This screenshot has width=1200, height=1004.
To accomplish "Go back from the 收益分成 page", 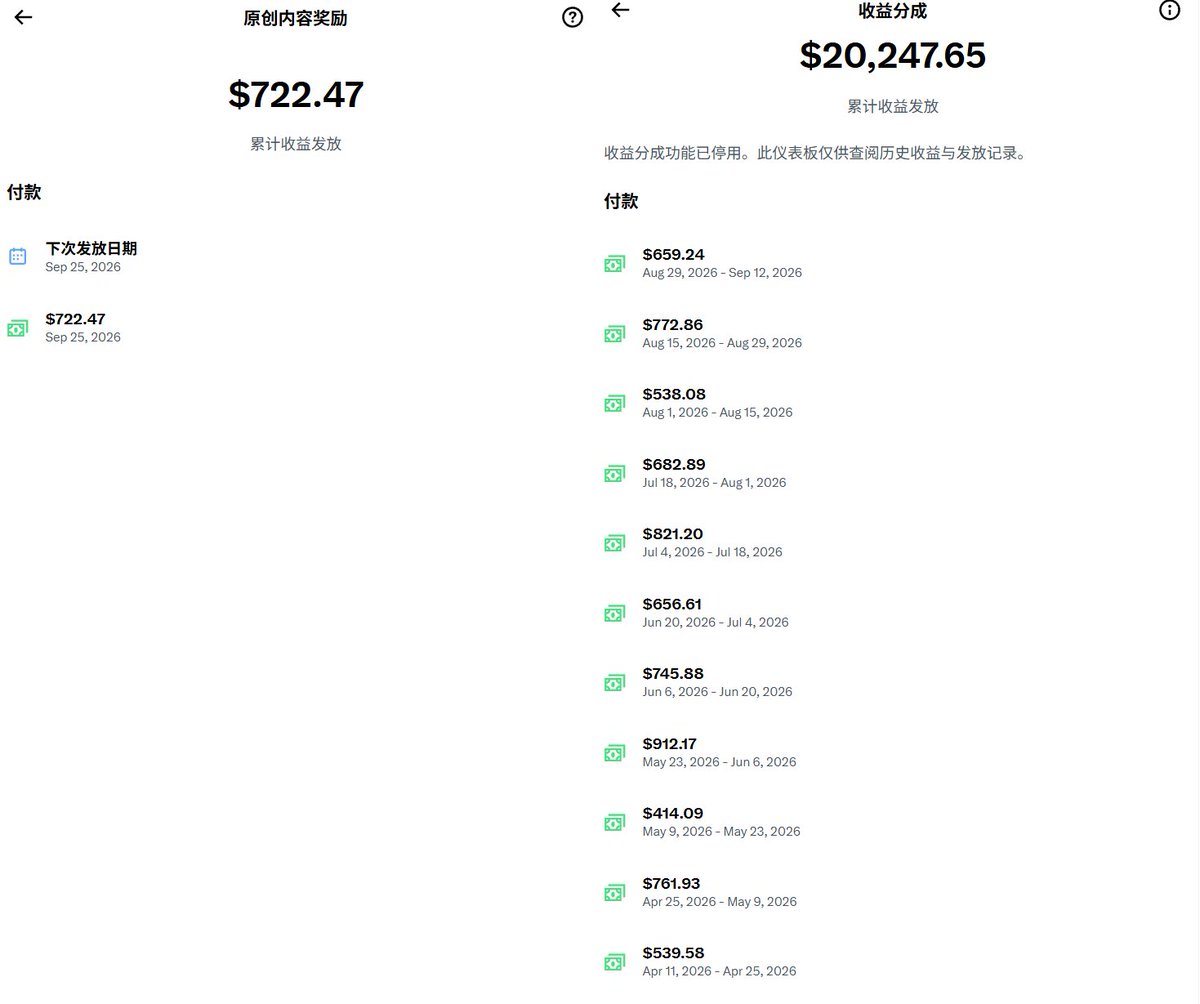I will click(620, 10).
